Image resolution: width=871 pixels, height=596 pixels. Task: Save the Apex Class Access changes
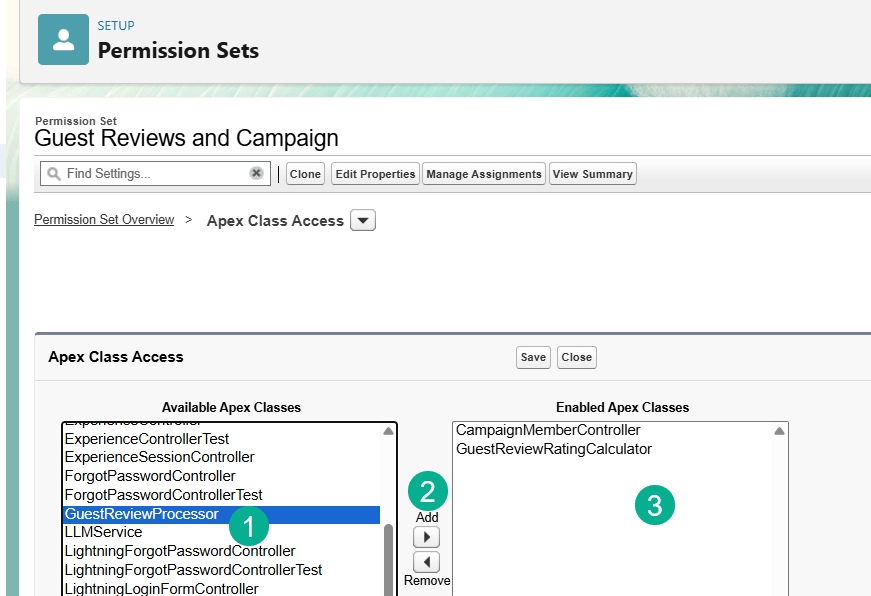533,357
